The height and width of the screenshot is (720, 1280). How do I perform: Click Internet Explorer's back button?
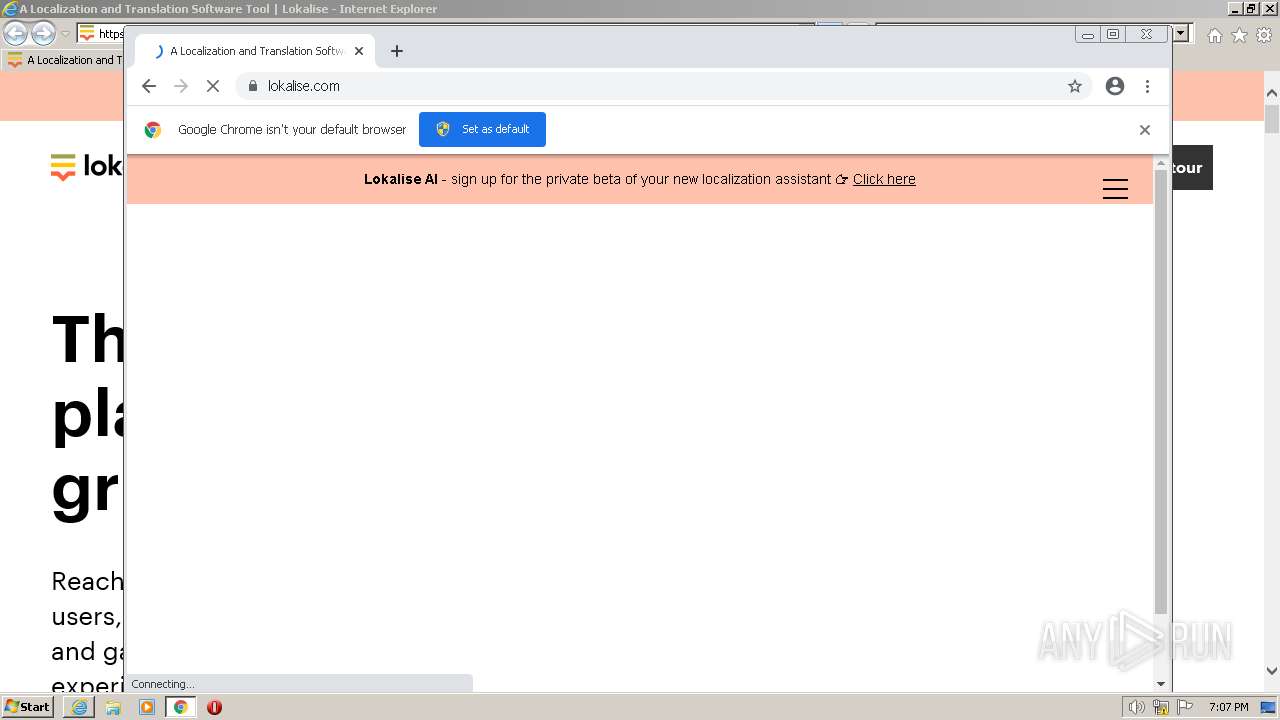[15, 33]
